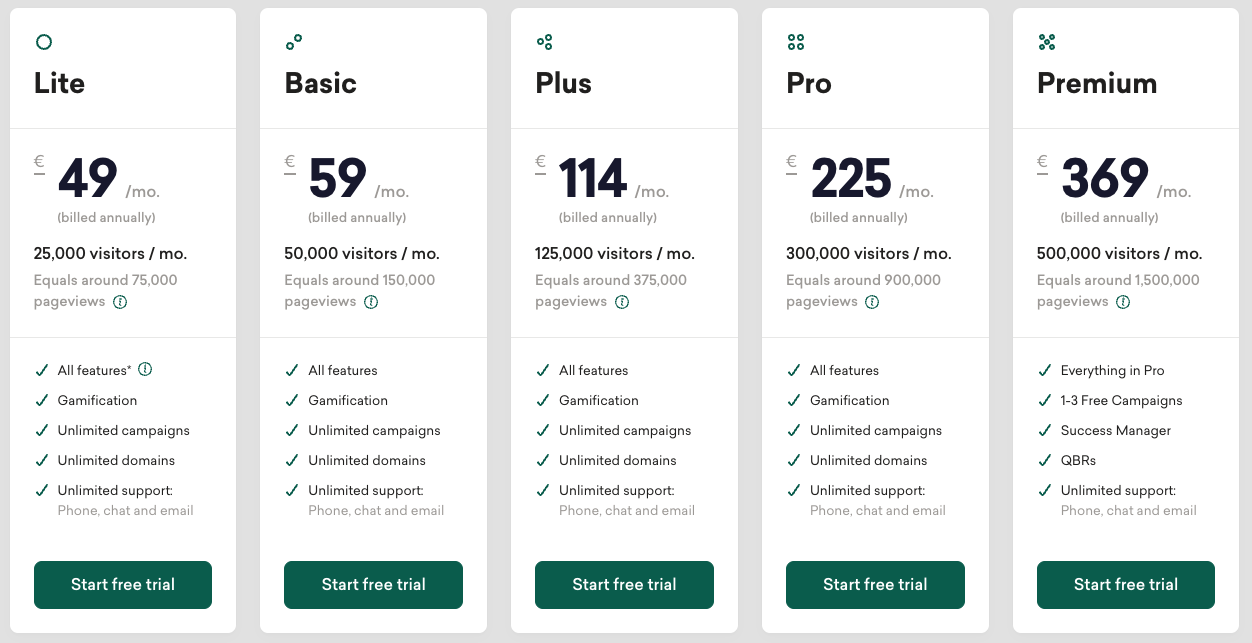The height and width of the screenshot is (643, 1252).
Task: Open pageviews info icon in Plus plan
Action: click(622, 302)
